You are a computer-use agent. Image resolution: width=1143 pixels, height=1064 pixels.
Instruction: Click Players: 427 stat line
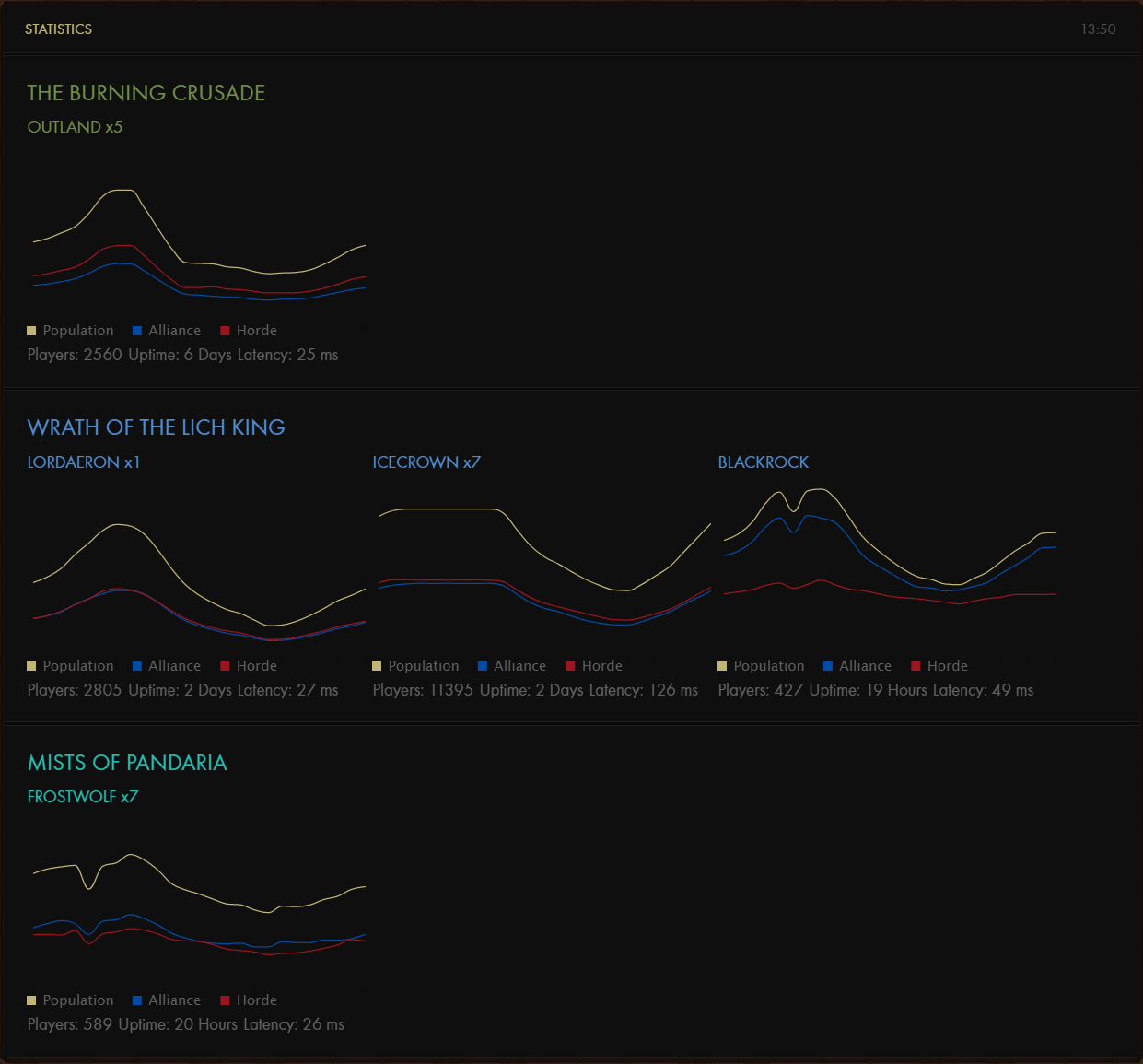876,690
